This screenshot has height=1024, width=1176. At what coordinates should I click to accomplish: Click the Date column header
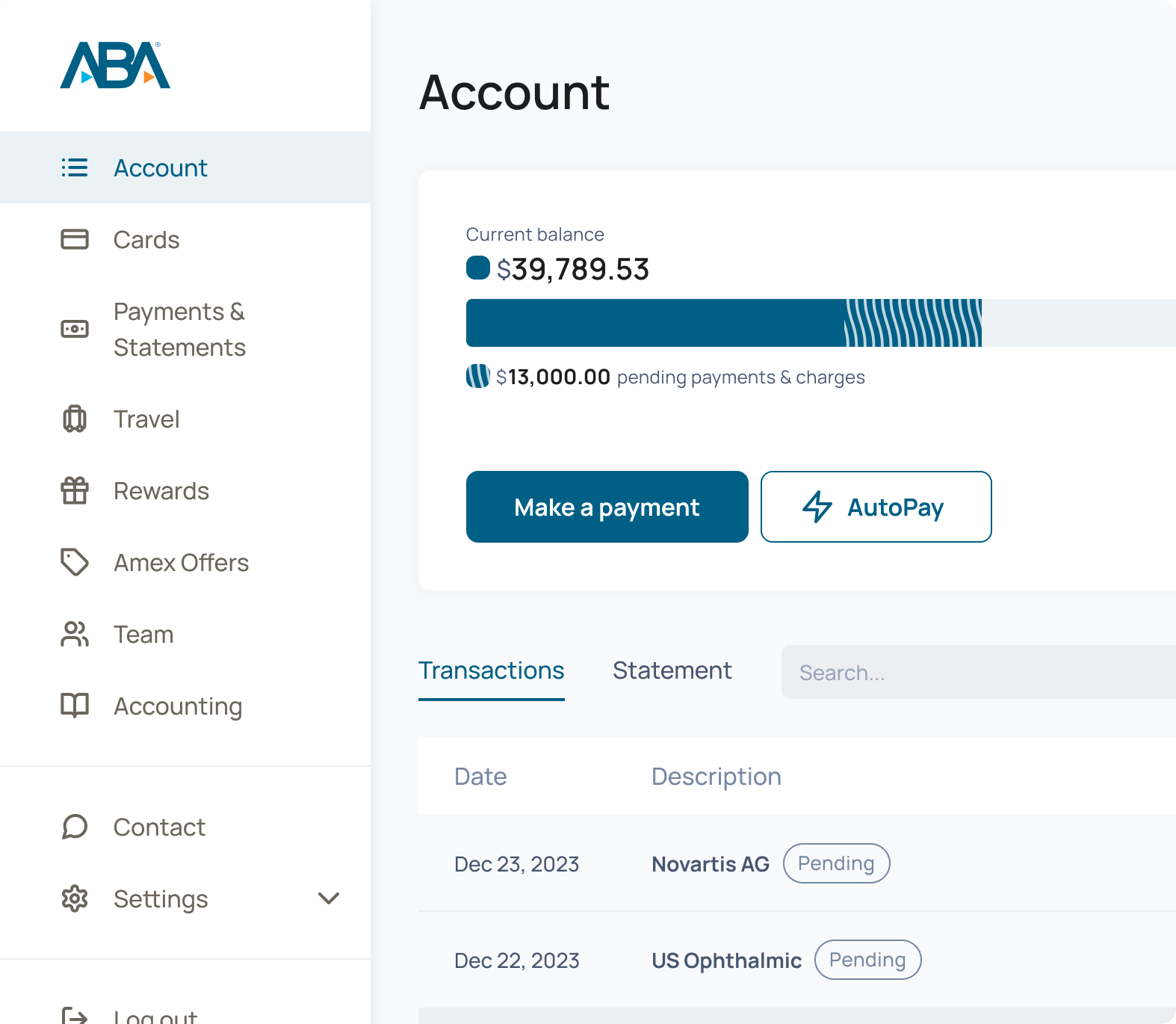click(480, 777)
